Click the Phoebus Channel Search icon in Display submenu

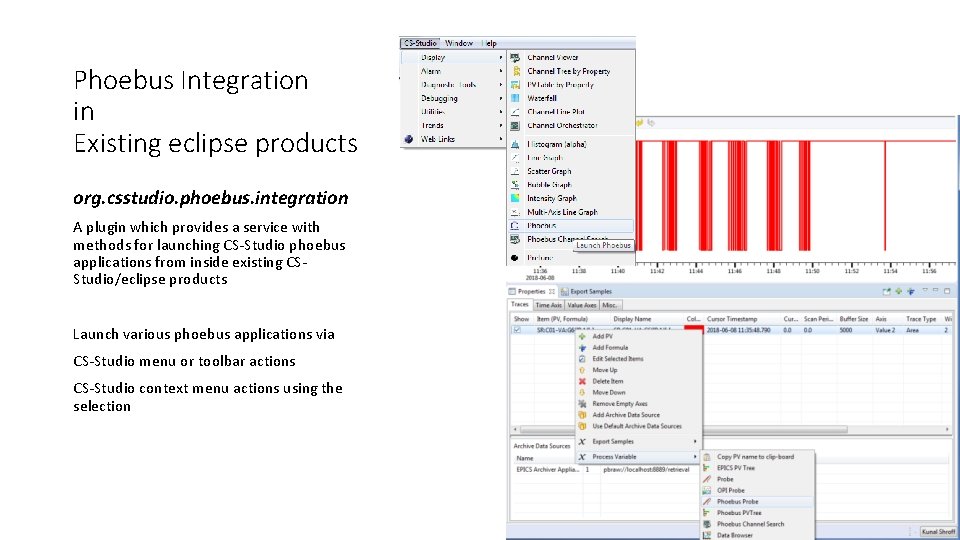(515, 239)
